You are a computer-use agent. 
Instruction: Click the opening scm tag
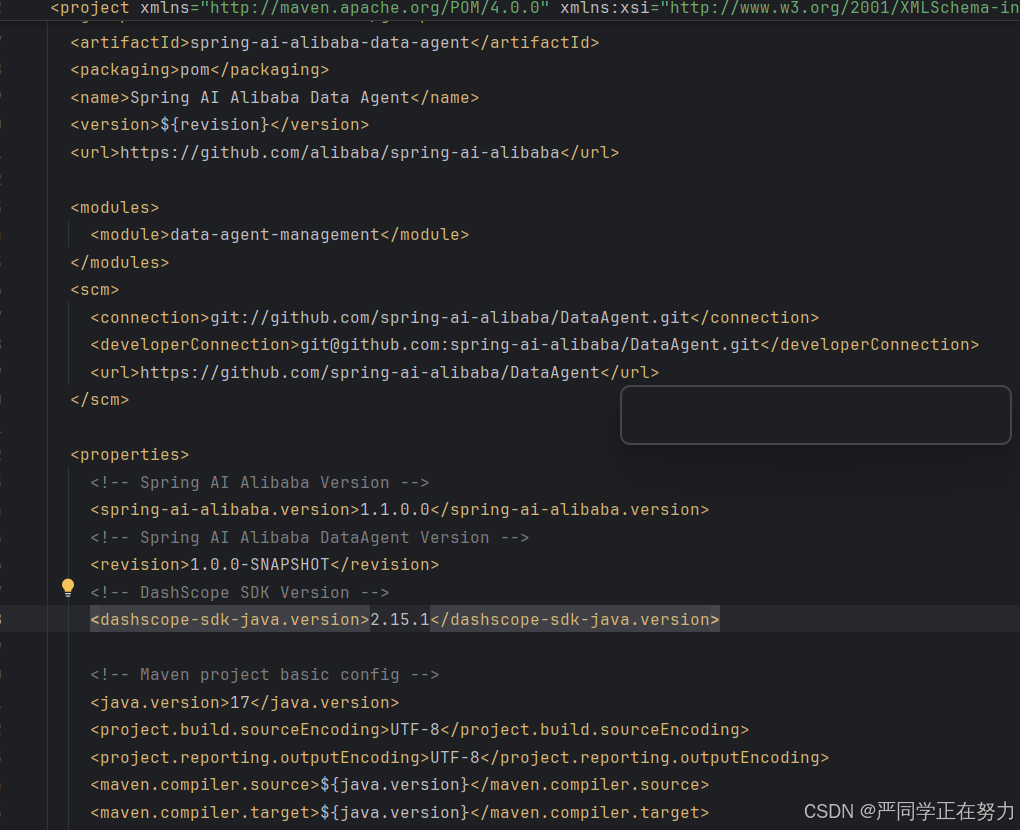tap(95, 290)
